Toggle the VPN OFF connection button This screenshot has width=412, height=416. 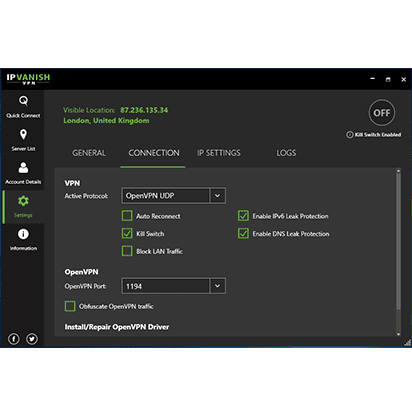[x=382, y=113]
